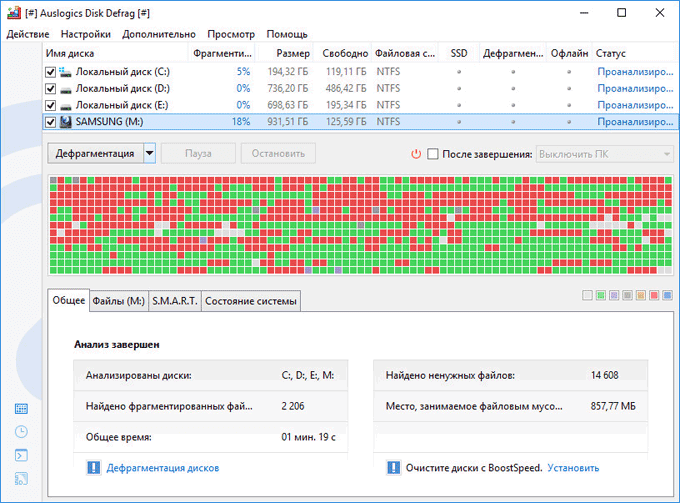Toggle the Local Disk (D:) checkbox
The width and height of the screenshot is (680, 503).
50,89
